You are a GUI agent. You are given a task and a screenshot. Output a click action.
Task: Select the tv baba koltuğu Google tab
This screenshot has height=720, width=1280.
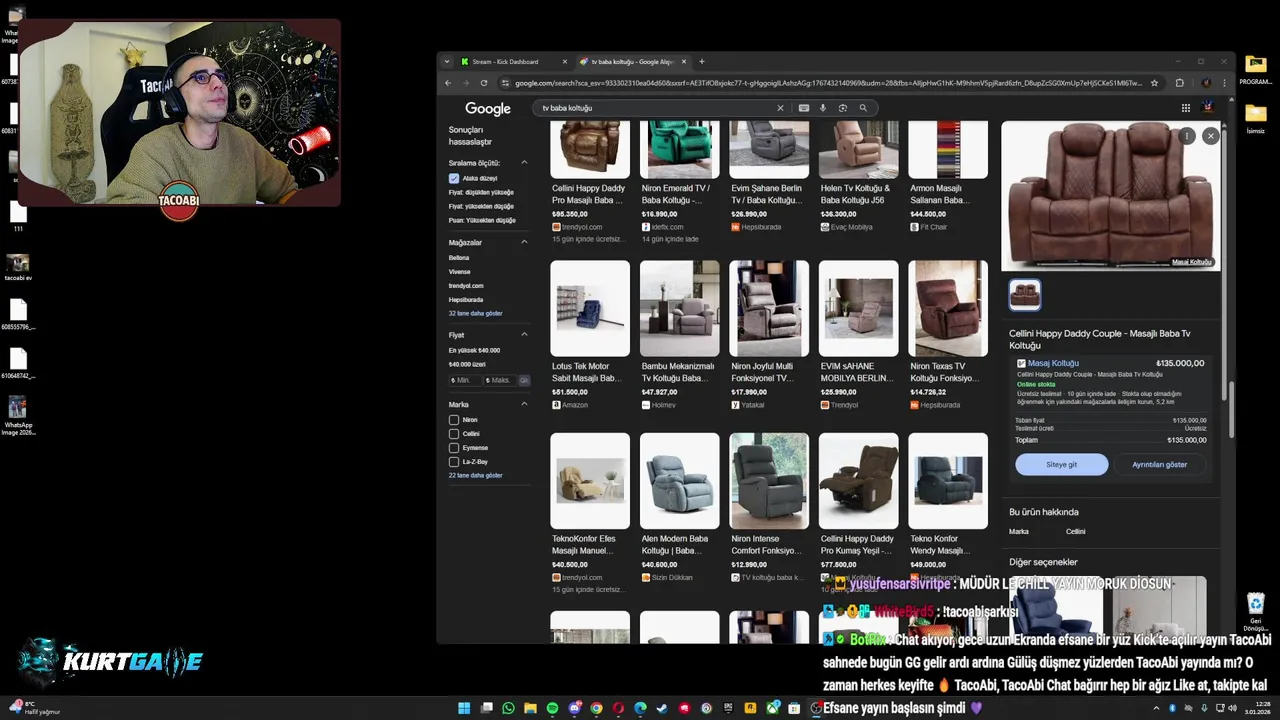pos(632,61)
